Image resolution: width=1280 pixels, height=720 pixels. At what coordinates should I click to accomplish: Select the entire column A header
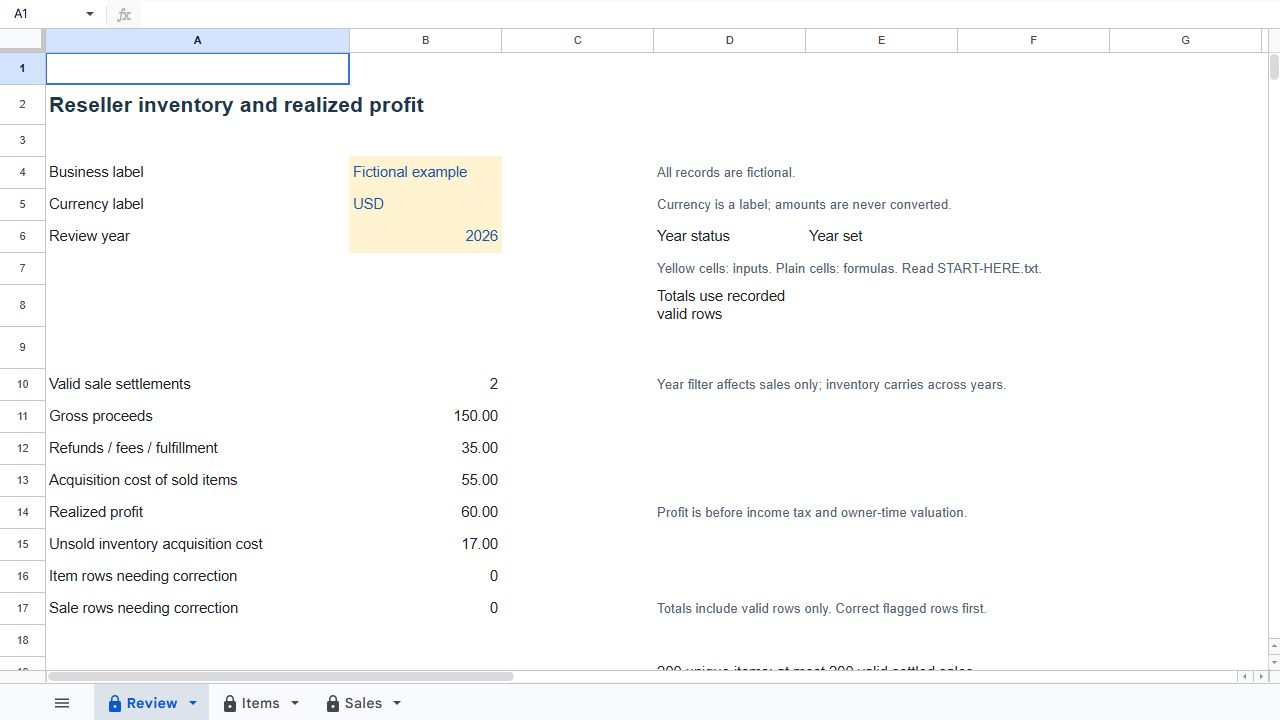[x=197, y=40]
